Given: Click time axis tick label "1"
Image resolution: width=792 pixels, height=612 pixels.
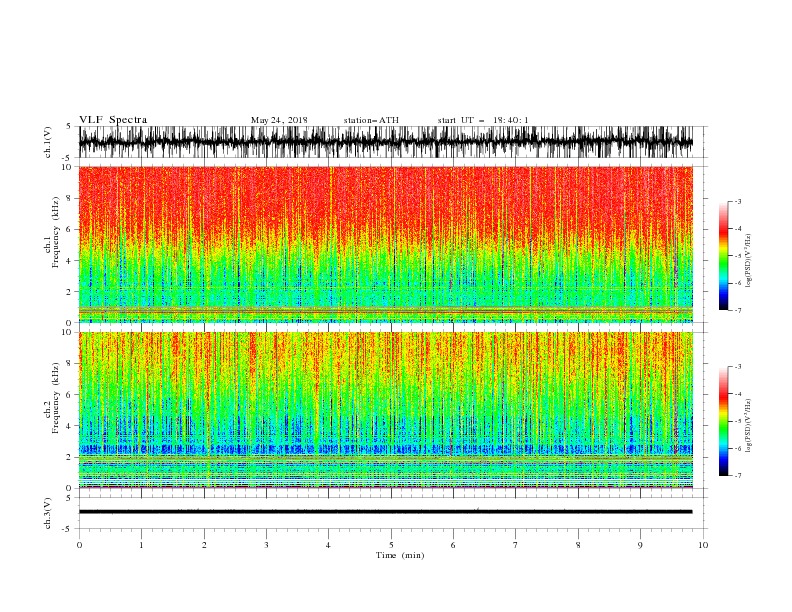Looking at the screenshot, I should [141, 545].
